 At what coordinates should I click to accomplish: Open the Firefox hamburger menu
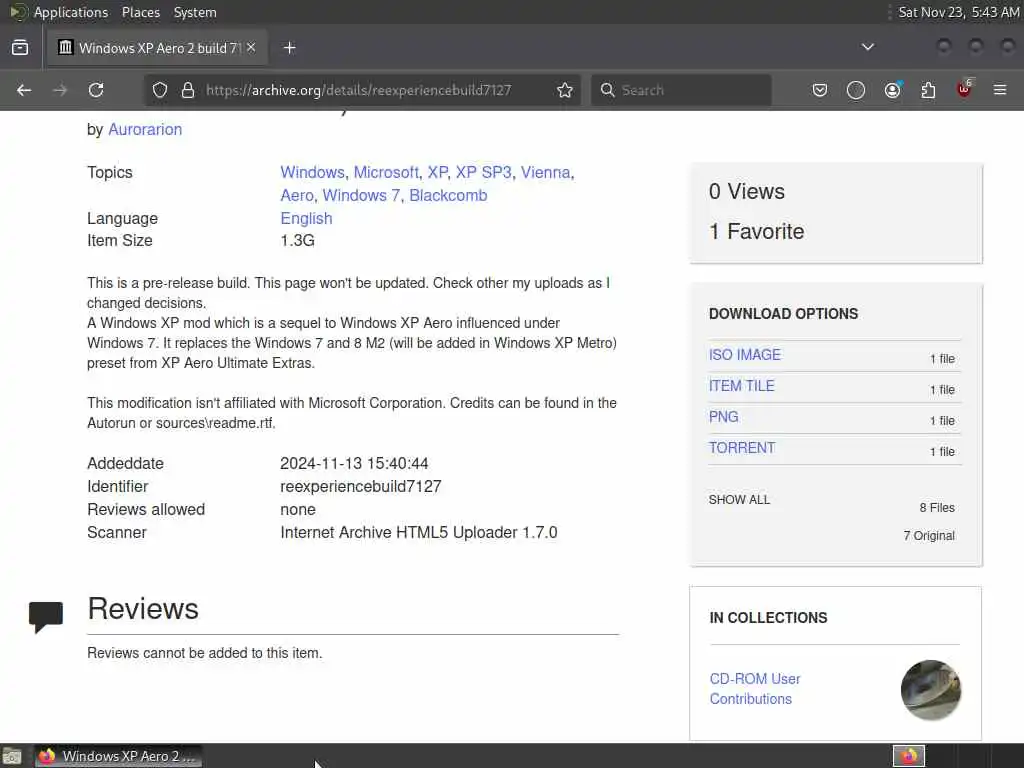coord(1000,90)
